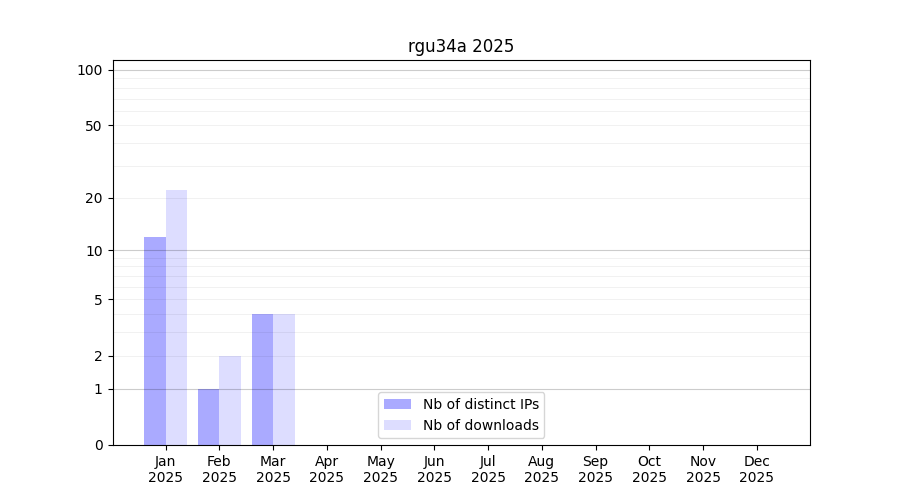Click the Jan distinct IPs bar
The height and width of the screenshot is (500, 900).
[x=155, y=341]
